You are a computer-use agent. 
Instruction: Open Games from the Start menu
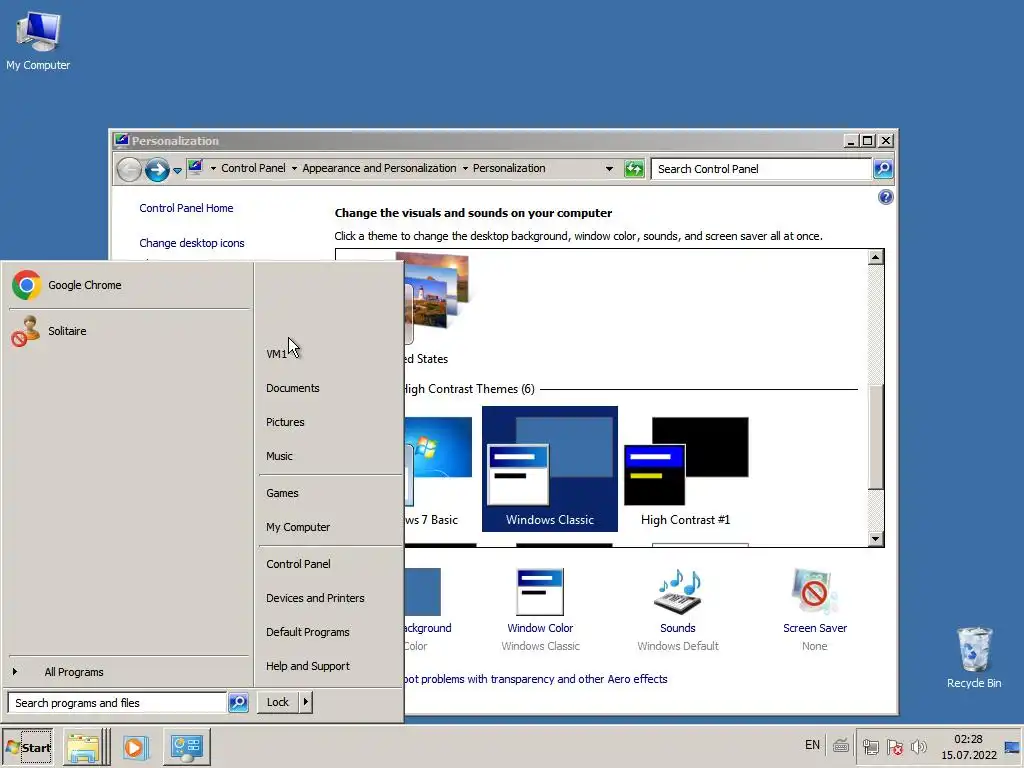click(x=330, y=493)
